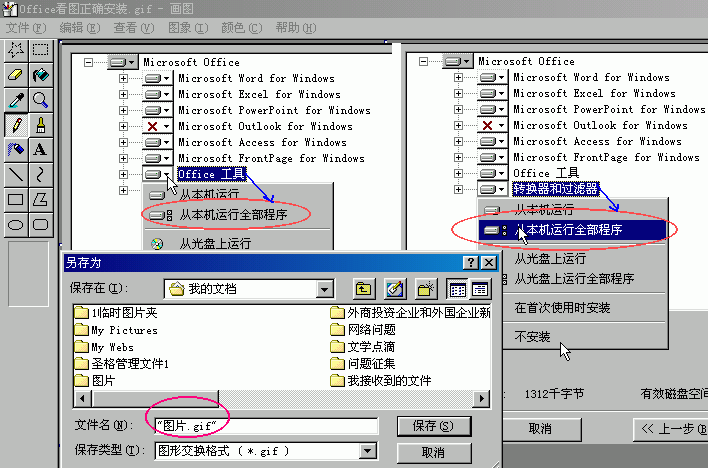Choose the Rounded Rectangle tool
708x468 pixels.
(x=41, y=225)
